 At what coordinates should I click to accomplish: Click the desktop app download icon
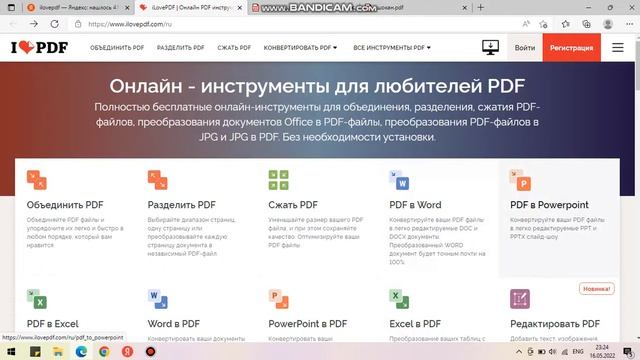click(490, 47)
